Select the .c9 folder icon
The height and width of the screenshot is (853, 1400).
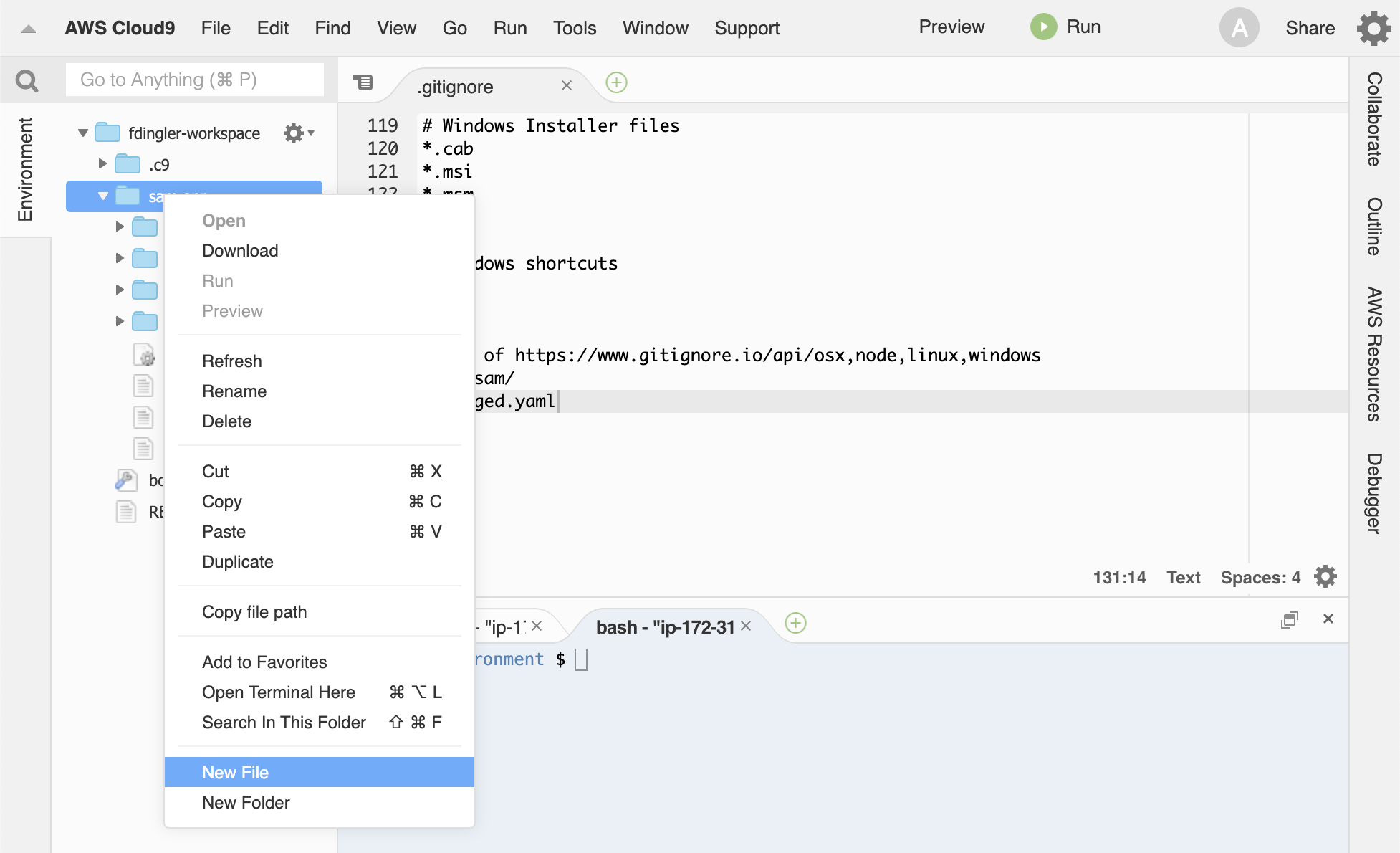[128, 164]
